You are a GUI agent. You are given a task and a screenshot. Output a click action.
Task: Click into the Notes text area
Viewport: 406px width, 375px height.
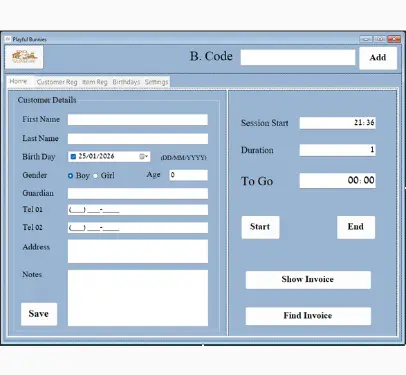(138, 298)
